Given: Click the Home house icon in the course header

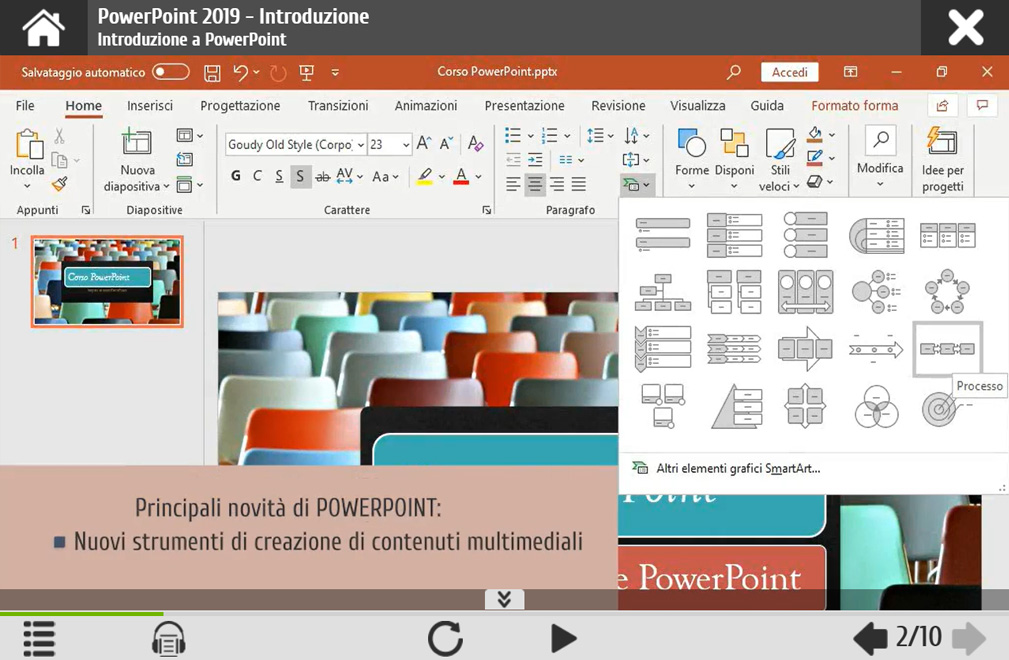Looking at the screenshot, I should [x=43, y=28].
